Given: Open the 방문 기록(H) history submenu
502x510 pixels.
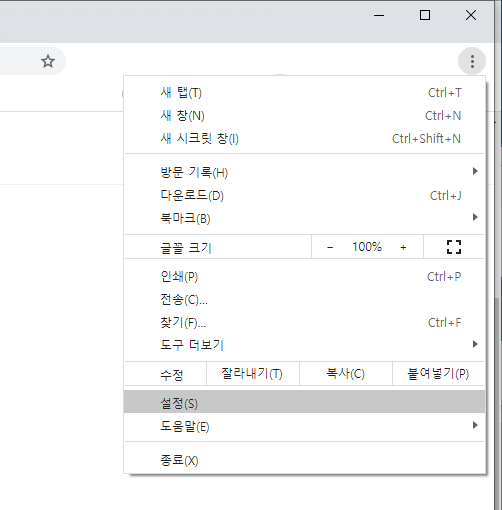Looking at the screenshot, I should [304, 172].
